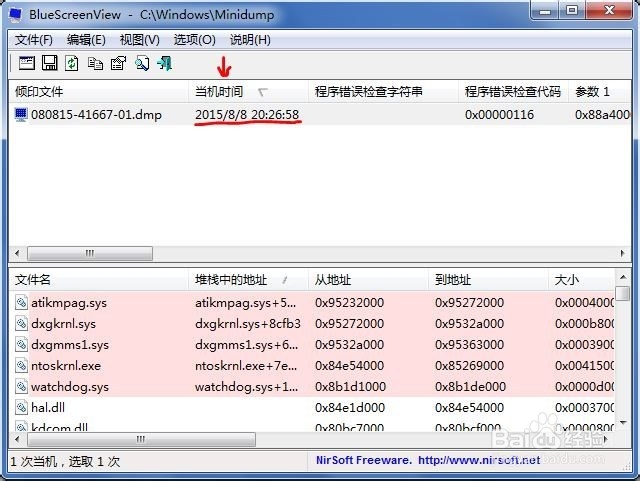640x481 pixels.
Task: Sort lower pane by 文件名 column
Action: (x=98, y=280)
